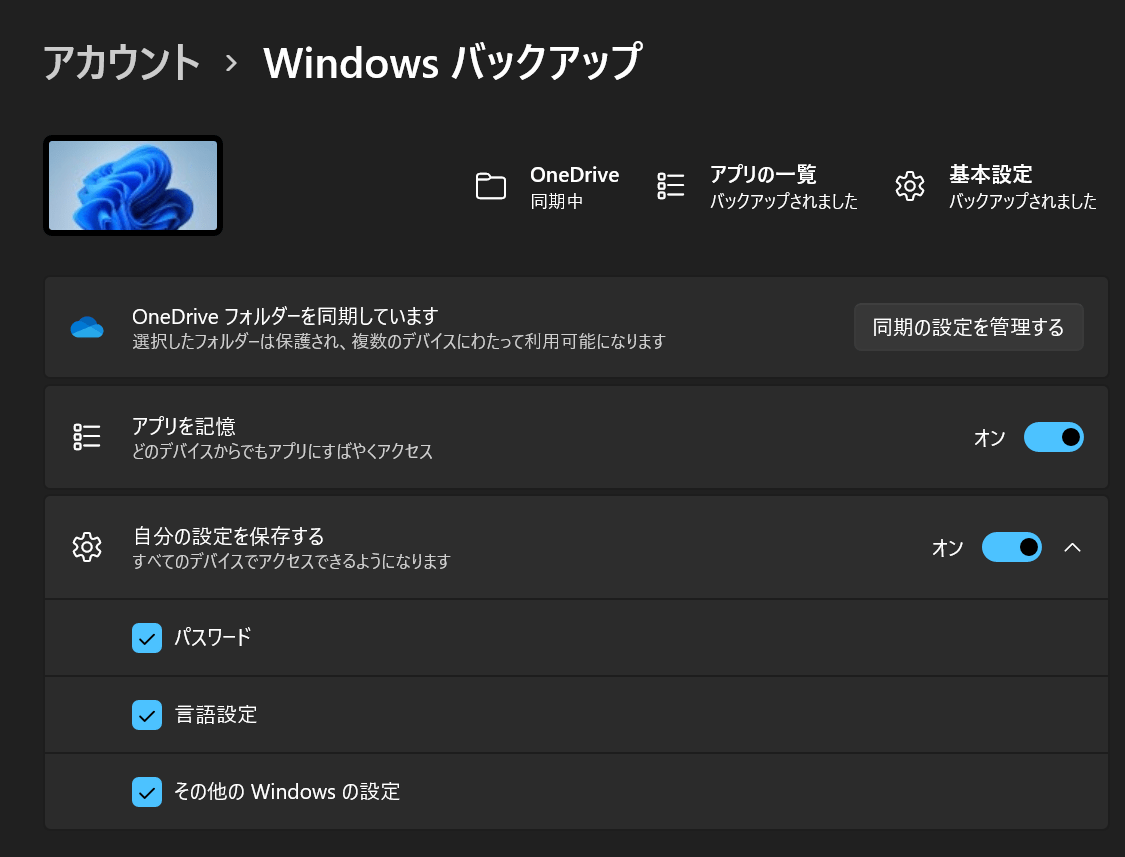Click the パスワード label
Viewport: 1125px width, 857px height.
pos(212,637)
